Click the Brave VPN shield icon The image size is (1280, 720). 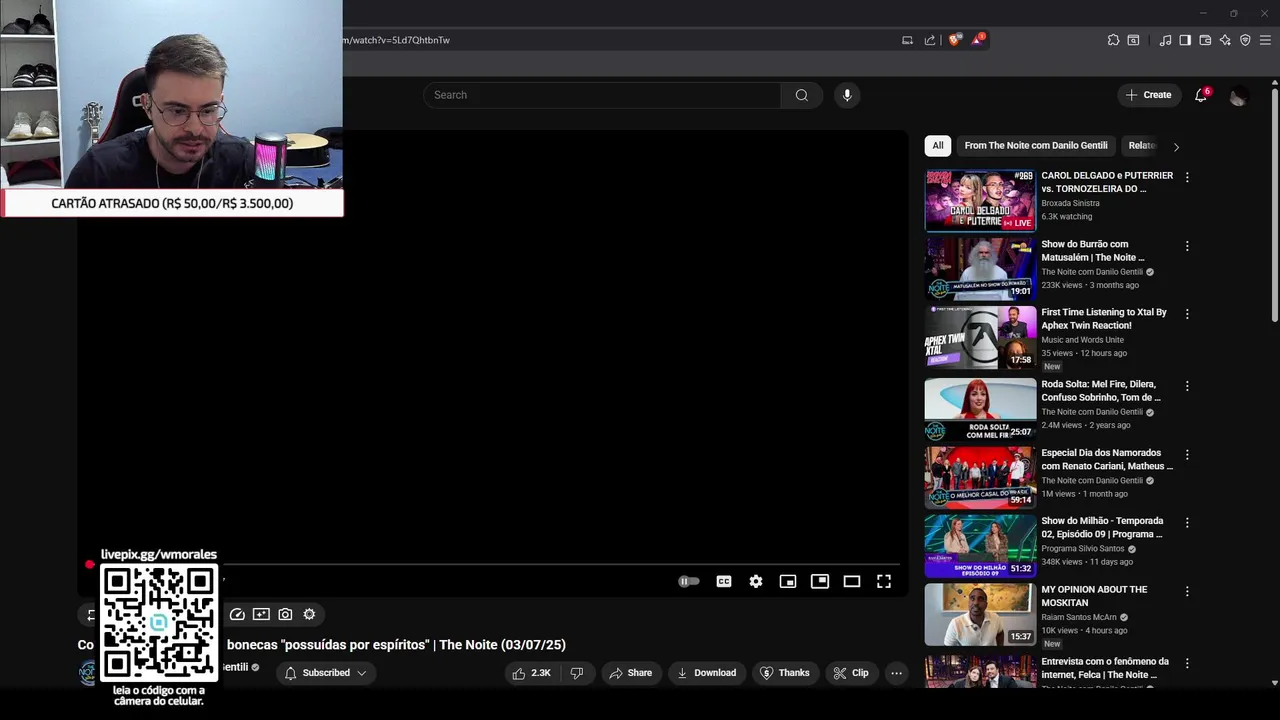point(1245,40)
